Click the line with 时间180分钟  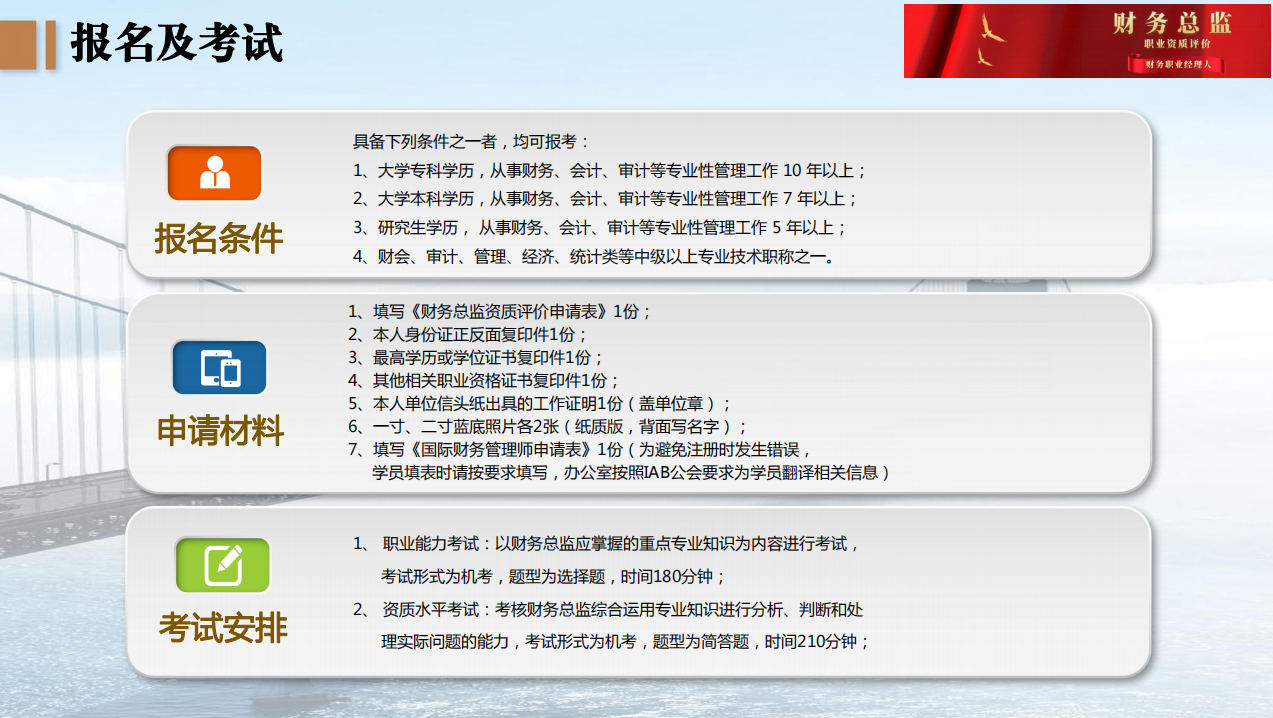pyautogui.click(x=553, y=577)
